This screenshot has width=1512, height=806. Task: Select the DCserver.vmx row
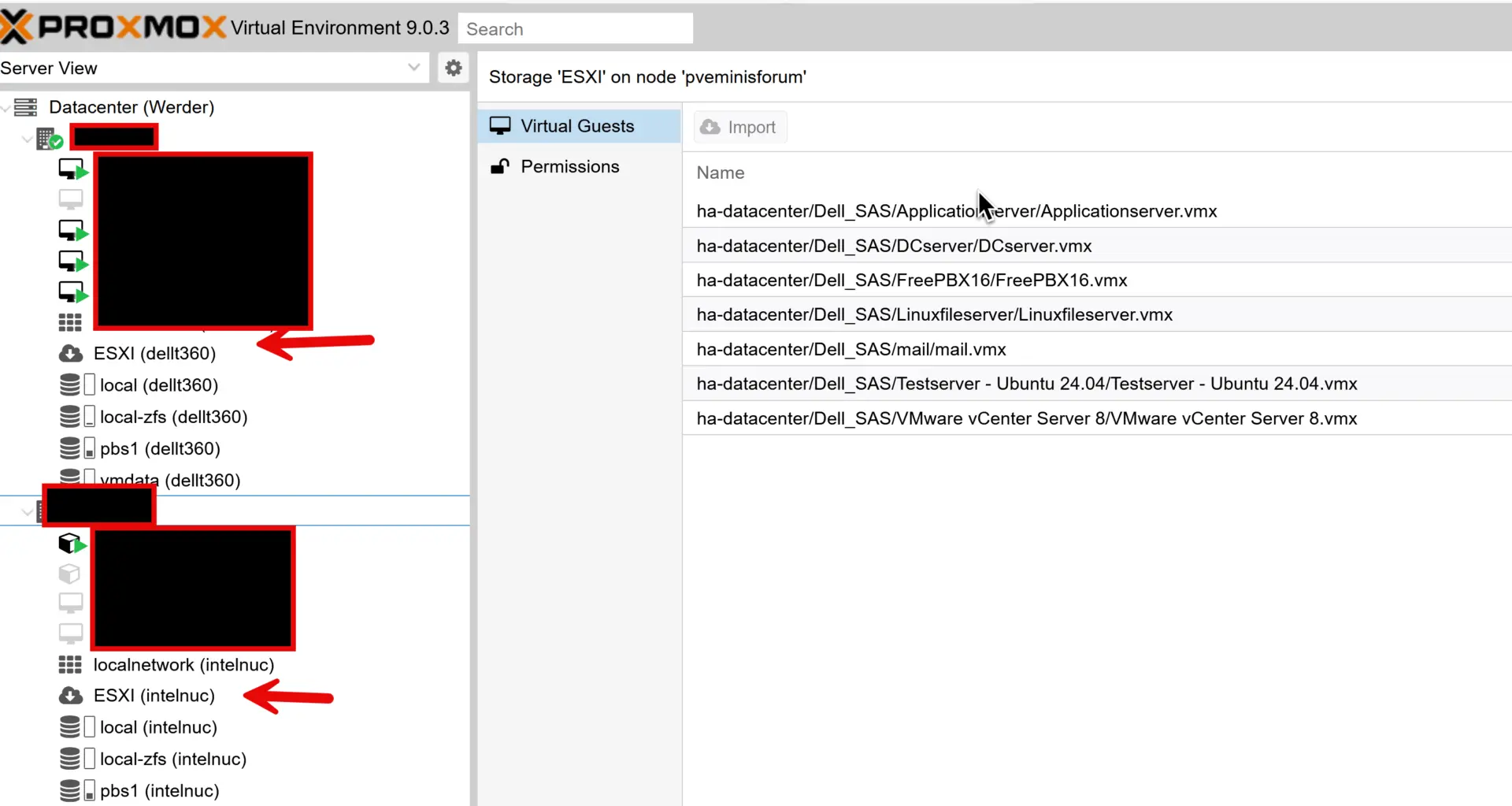point(1096,246)
